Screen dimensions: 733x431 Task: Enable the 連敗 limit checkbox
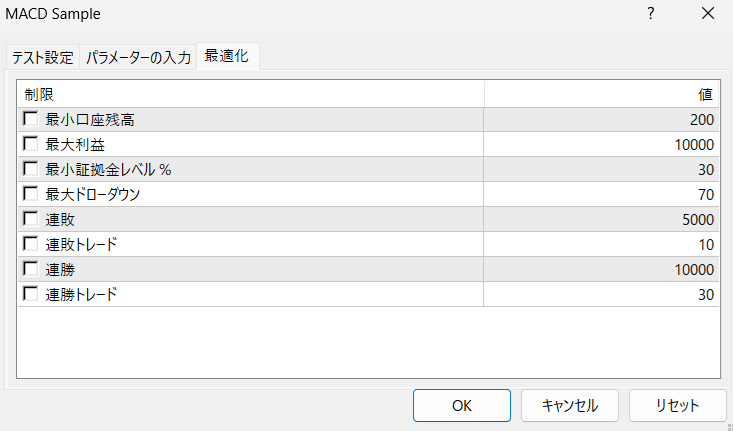pos(30,219)
